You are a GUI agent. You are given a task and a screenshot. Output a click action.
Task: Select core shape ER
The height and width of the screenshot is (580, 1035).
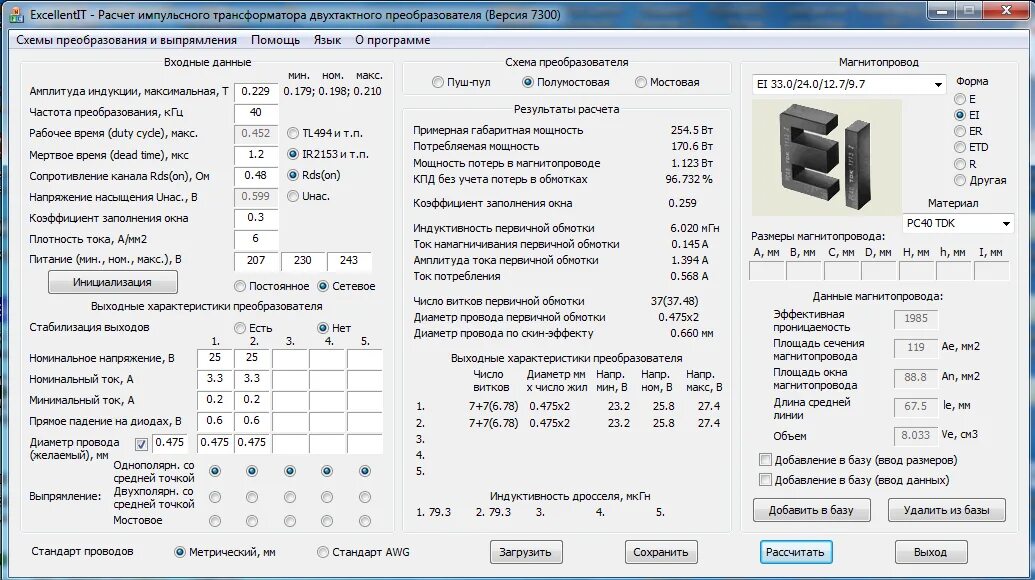(968, 131)
